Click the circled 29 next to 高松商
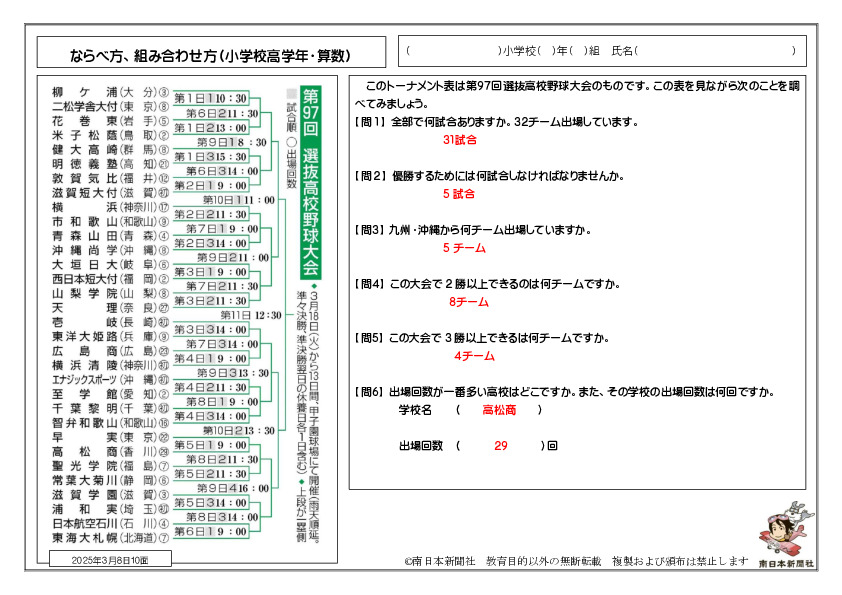The height and width of the screenshot is (595, 842). [163, 451]
